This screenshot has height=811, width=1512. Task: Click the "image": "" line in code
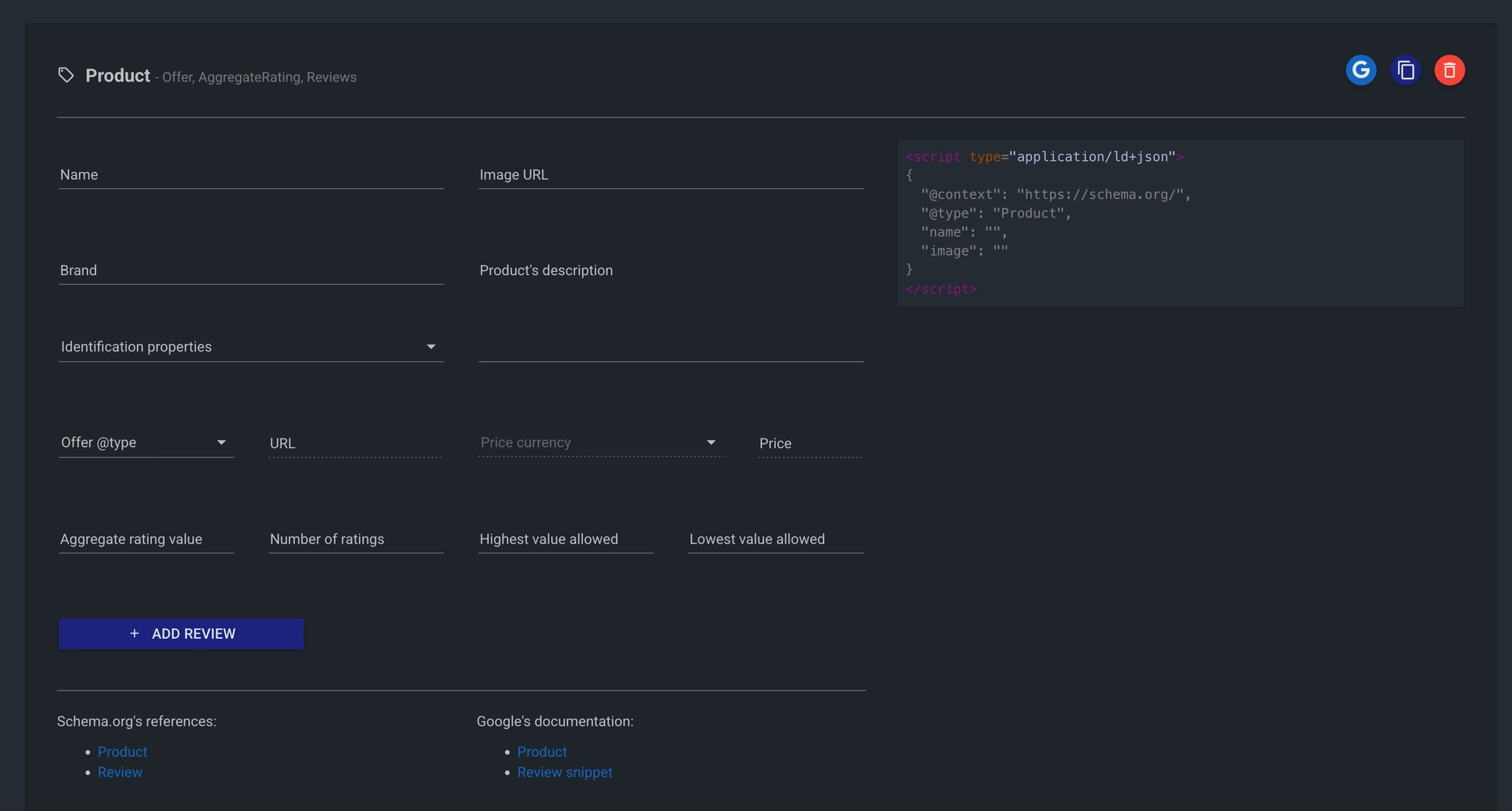click(964, 251)
